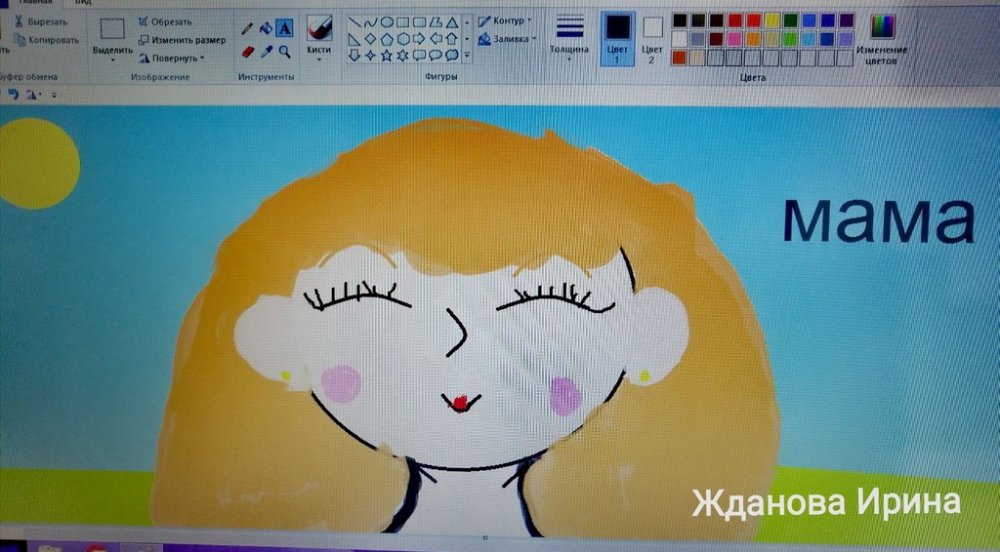The width and height of the screenshot is (1000, 552).
Task: Click the Undo arrow in quick access bar
Action: click(14, 94)
